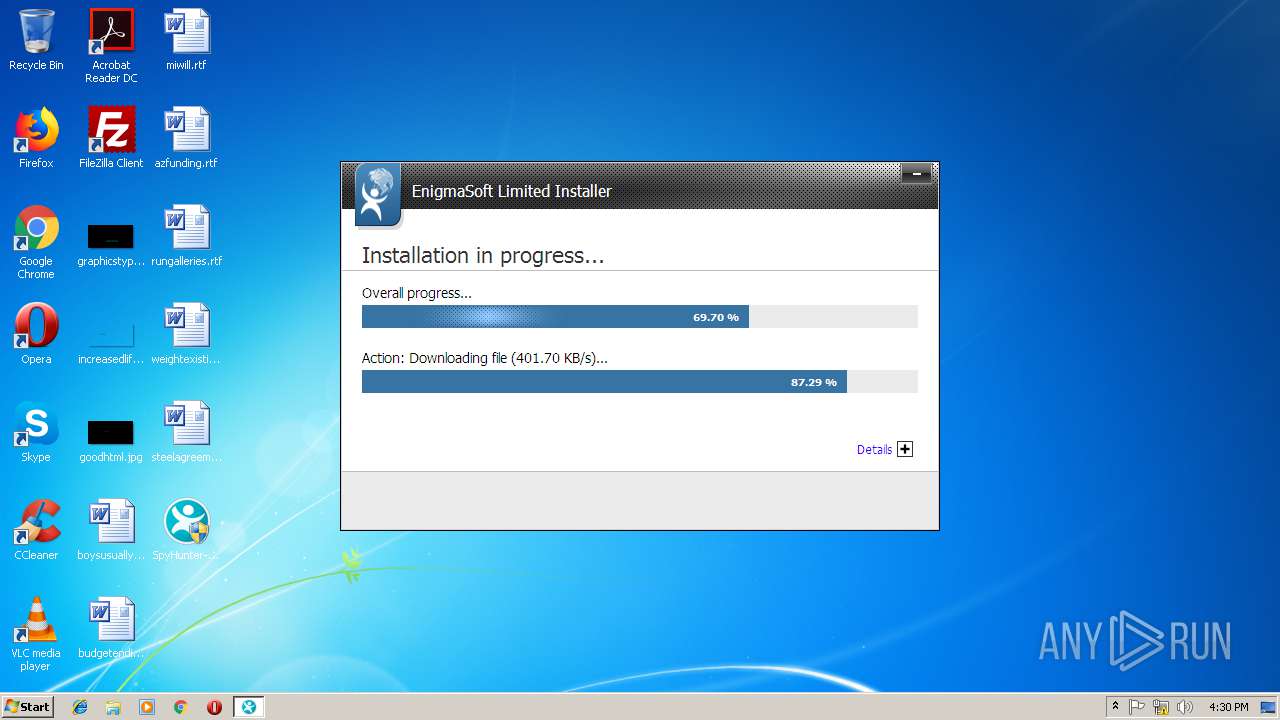This screenshot has height=720, width=1280.
Task: Launch Google Chrome desktop shortcut
Action: [x=36, y=242]
